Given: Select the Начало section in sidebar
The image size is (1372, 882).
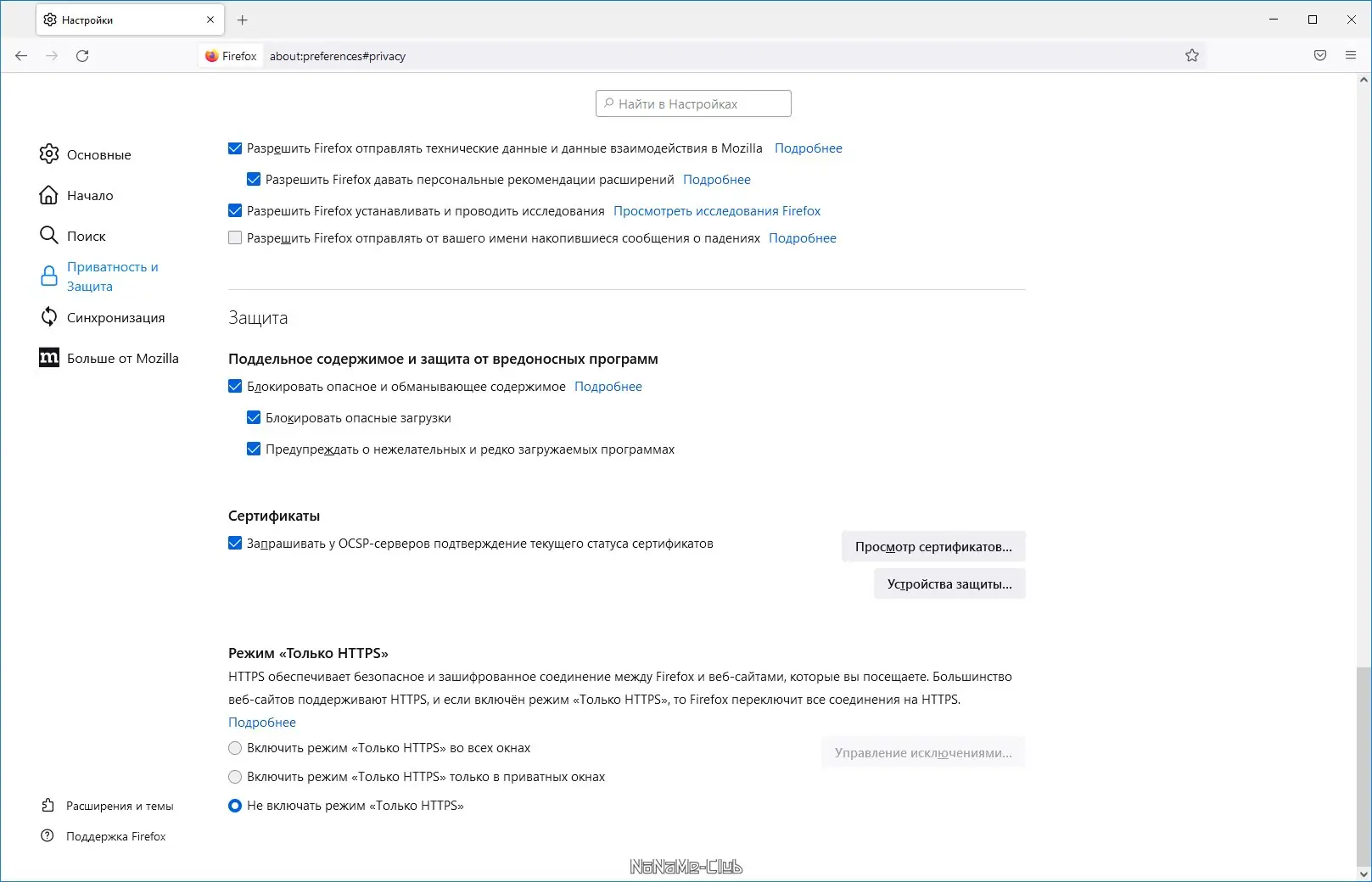Looking at the screenshot, I should (89, 195).
